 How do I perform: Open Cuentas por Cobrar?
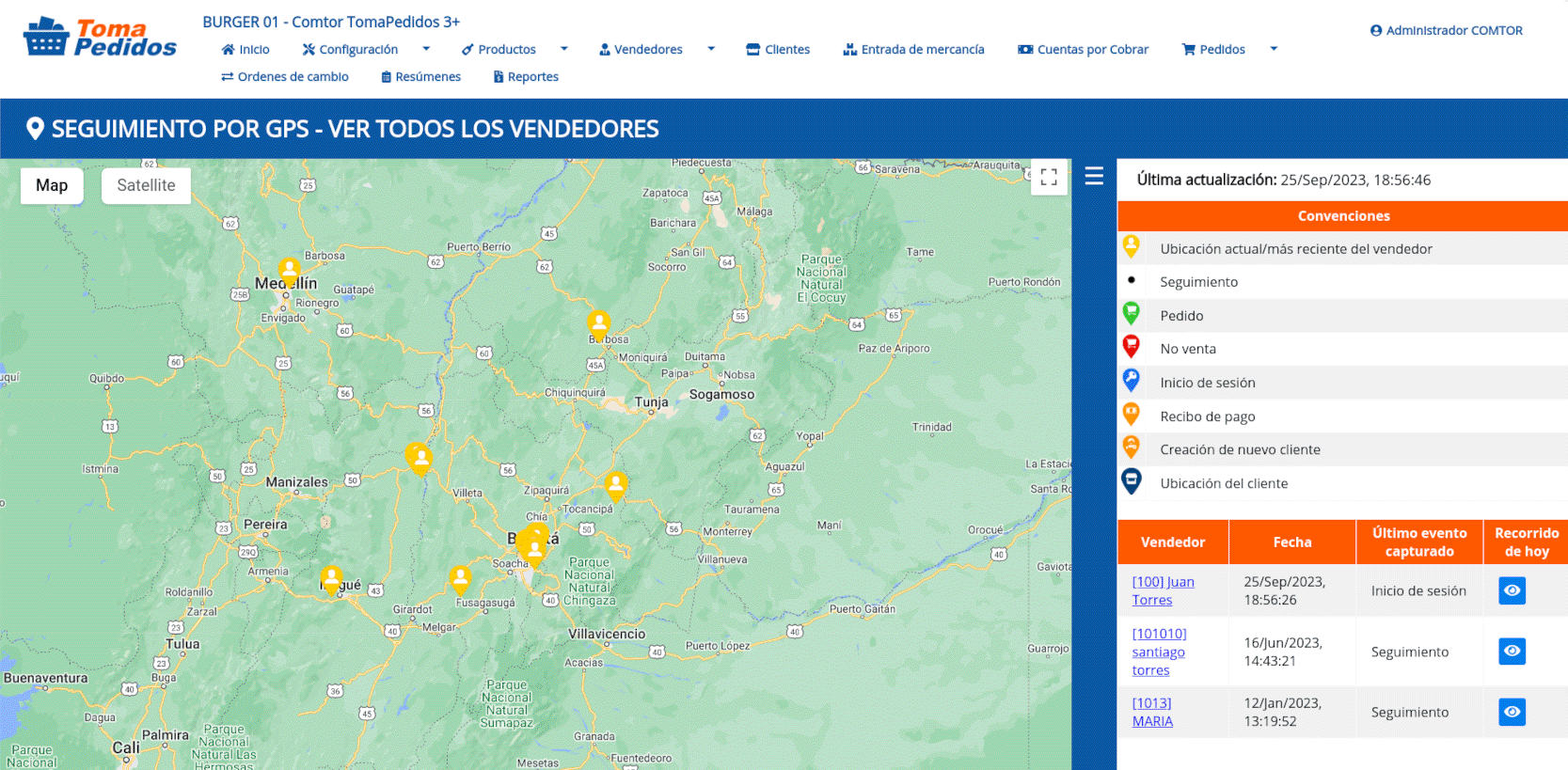tap(1084, 50)
